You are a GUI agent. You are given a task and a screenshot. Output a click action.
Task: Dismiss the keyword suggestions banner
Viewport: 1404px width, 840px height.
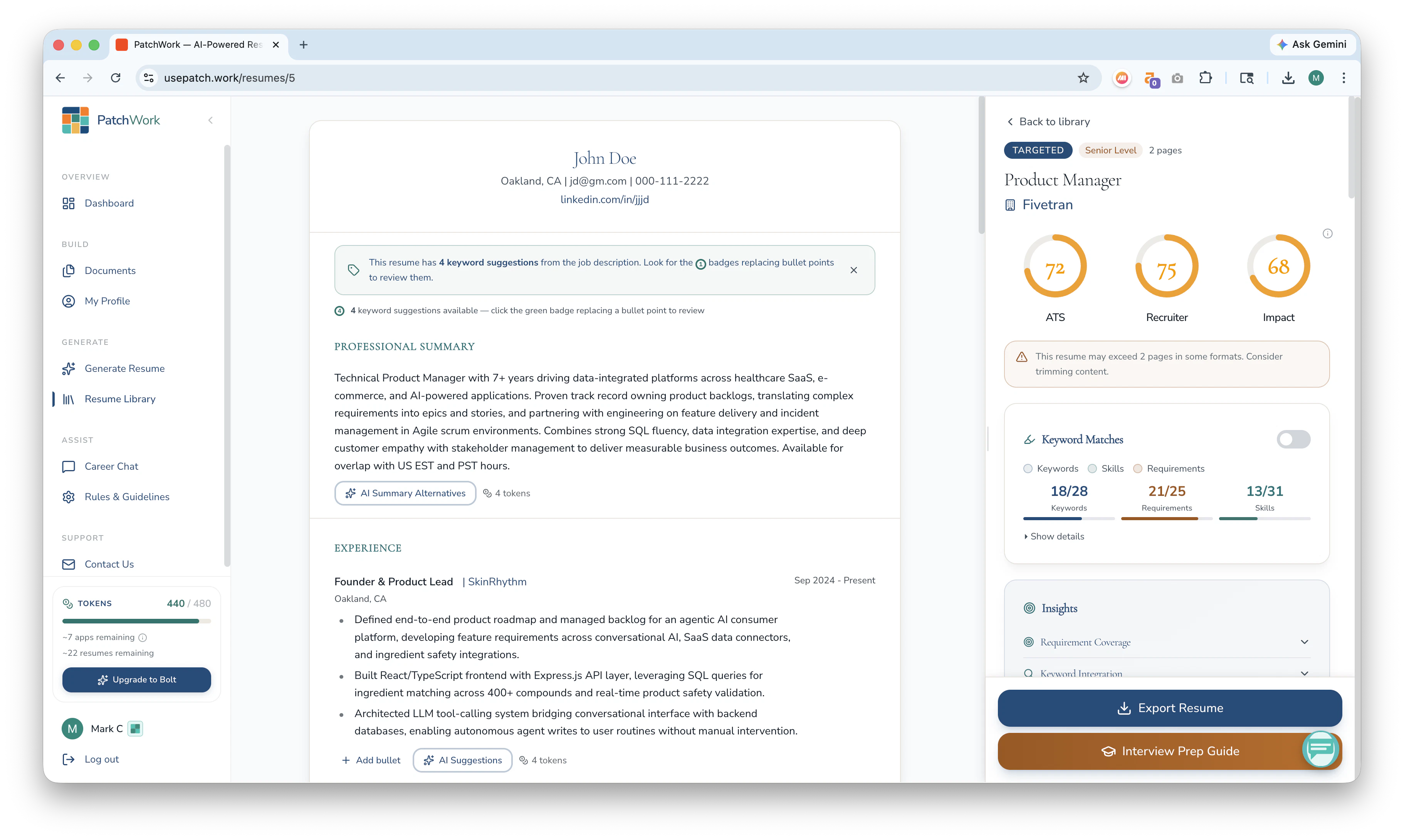[853, 270]
